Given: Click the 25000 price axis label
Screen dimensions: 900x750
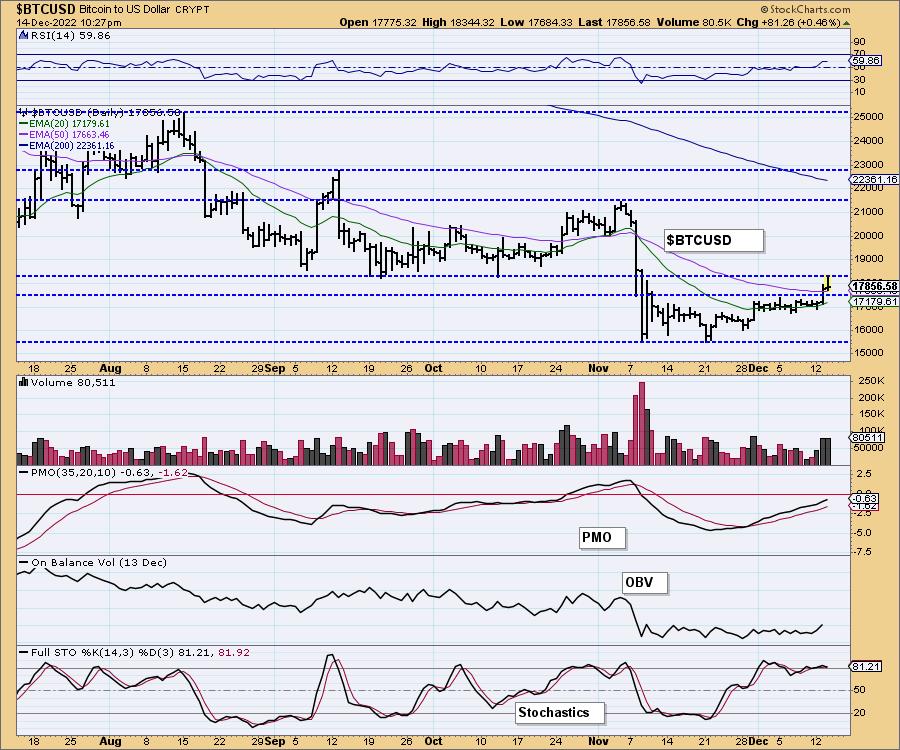Looking at the screenshot, I should [867, 116].
